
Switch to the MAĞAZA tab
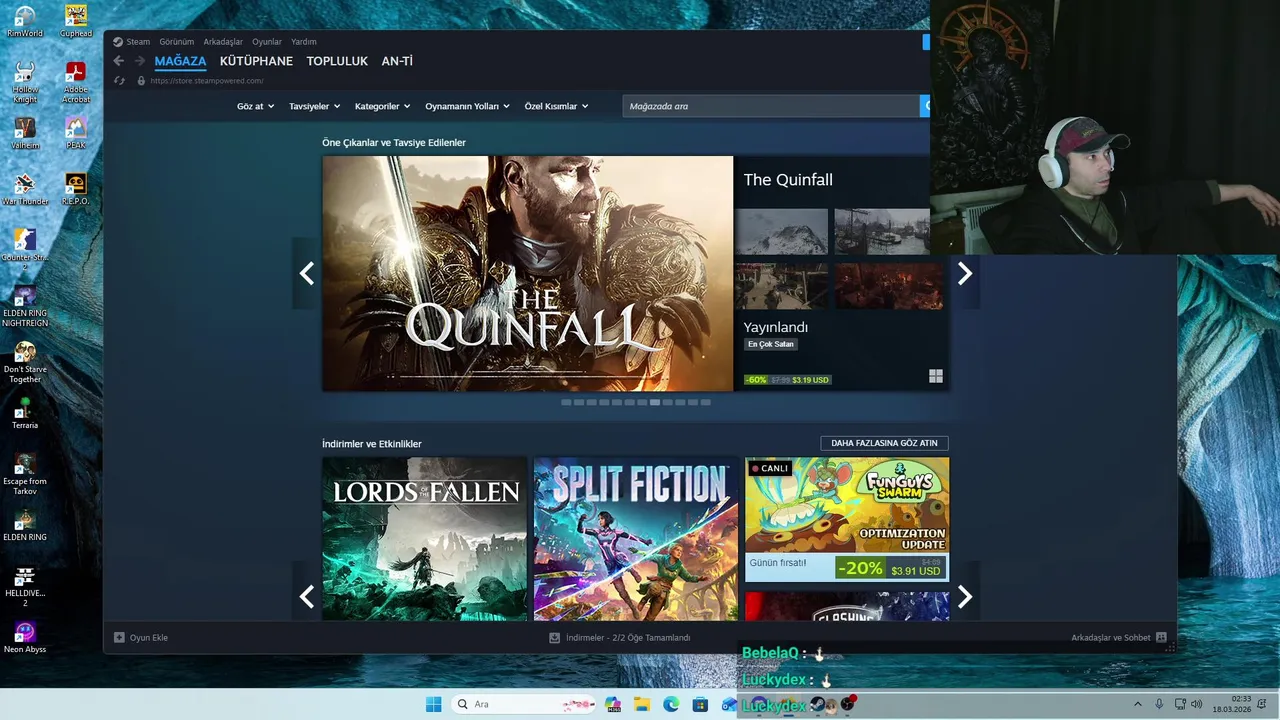coord(180,61)
